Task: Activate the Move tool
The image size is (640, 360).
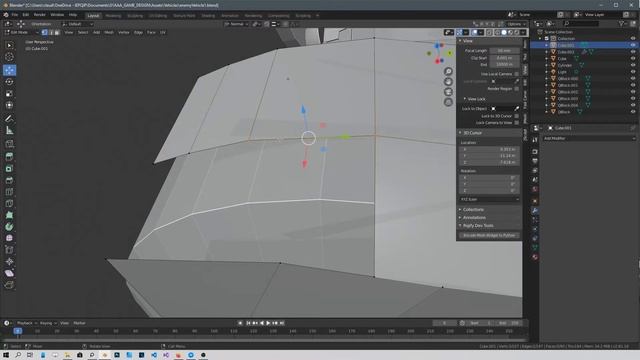Action: (x=9, y=70)
